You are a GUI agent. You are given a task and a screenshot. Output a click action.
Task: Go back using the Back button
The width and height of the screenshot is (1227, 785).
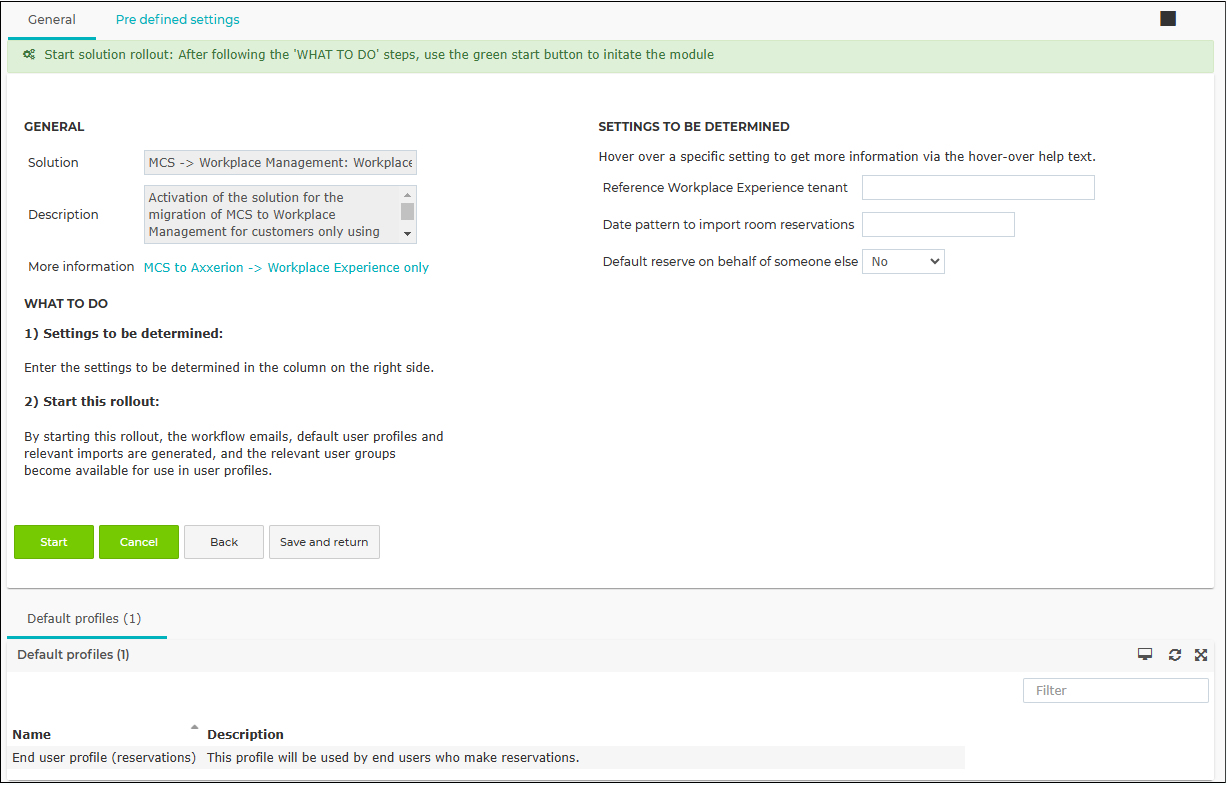(x=224, y=542)
